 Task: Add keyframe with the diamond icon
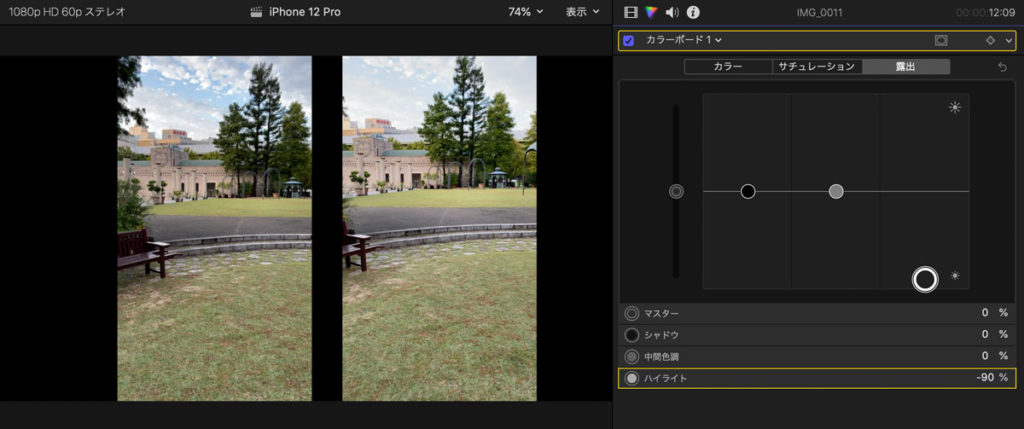(990, 40)
